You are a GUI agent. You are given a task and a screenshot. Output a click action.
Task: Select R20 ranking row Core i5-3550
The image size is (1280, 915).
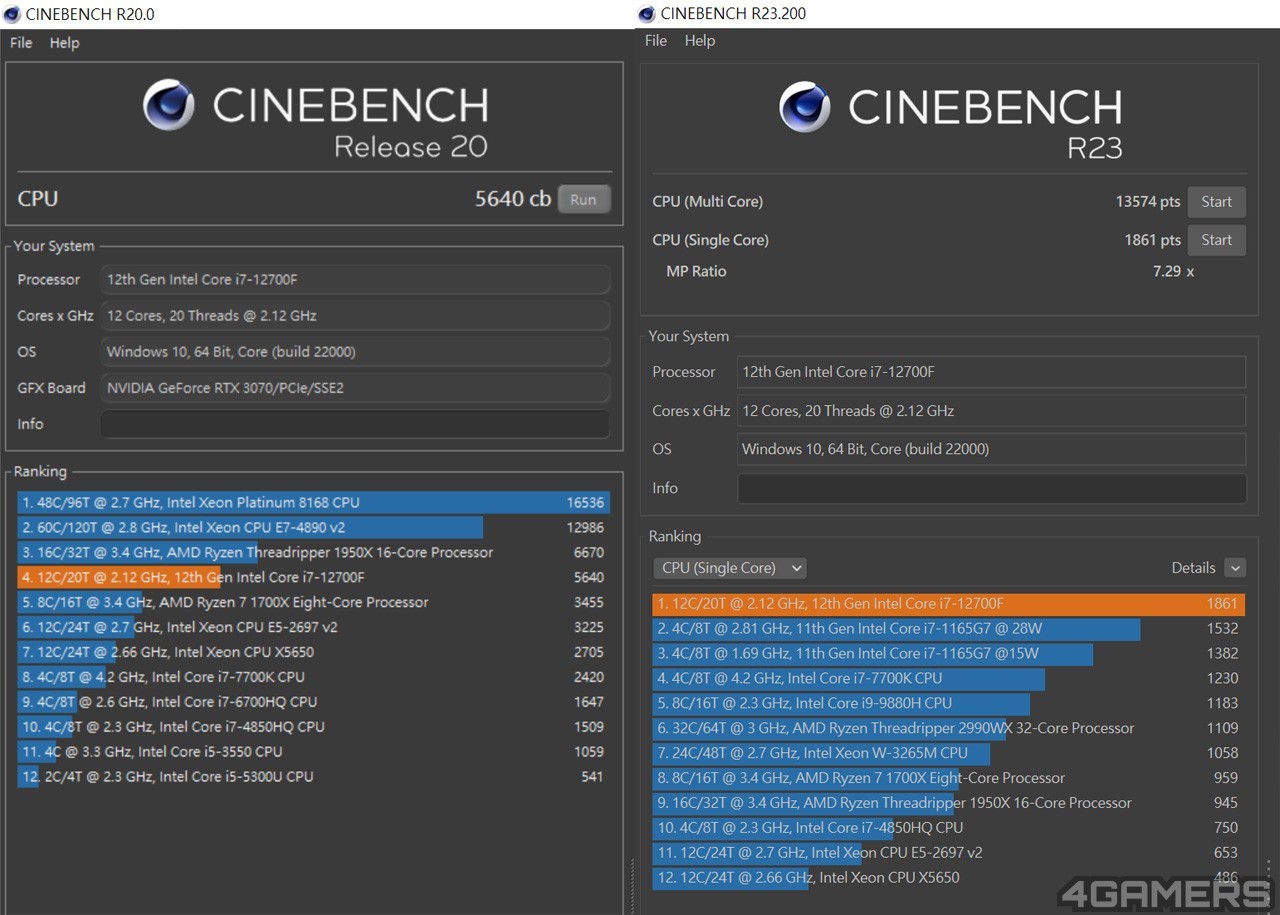click(x=313, y=752)
